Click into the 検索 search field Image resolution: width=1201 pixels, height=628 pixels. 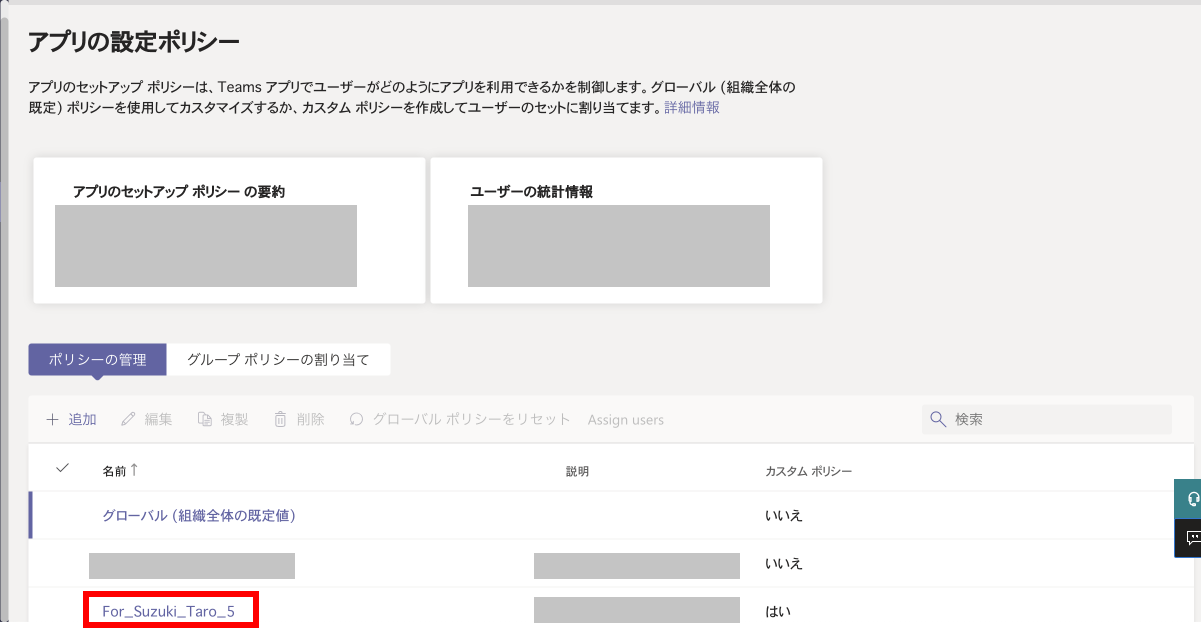tap(1046, 419)
